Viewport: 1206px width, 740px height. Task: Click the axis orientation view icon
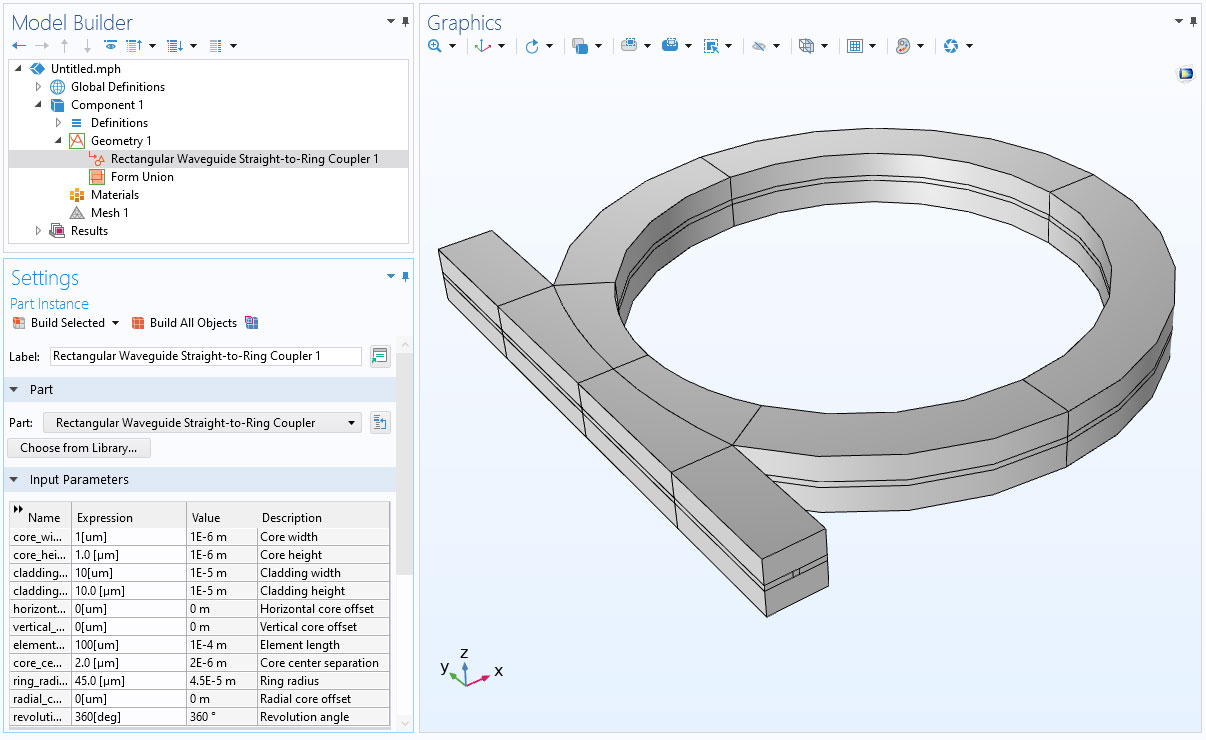[x=483, y=46]
